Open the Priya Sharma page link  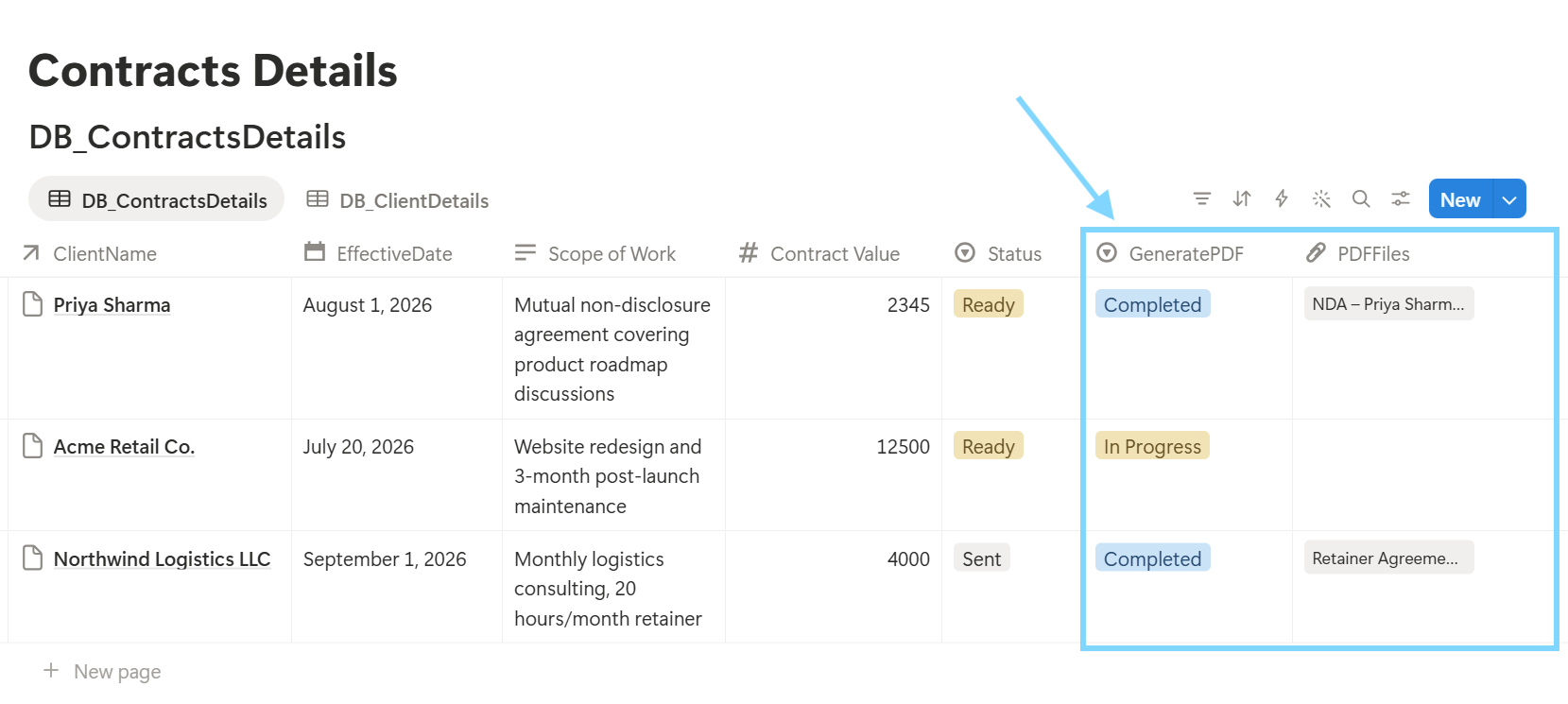[x=112, y=305]
